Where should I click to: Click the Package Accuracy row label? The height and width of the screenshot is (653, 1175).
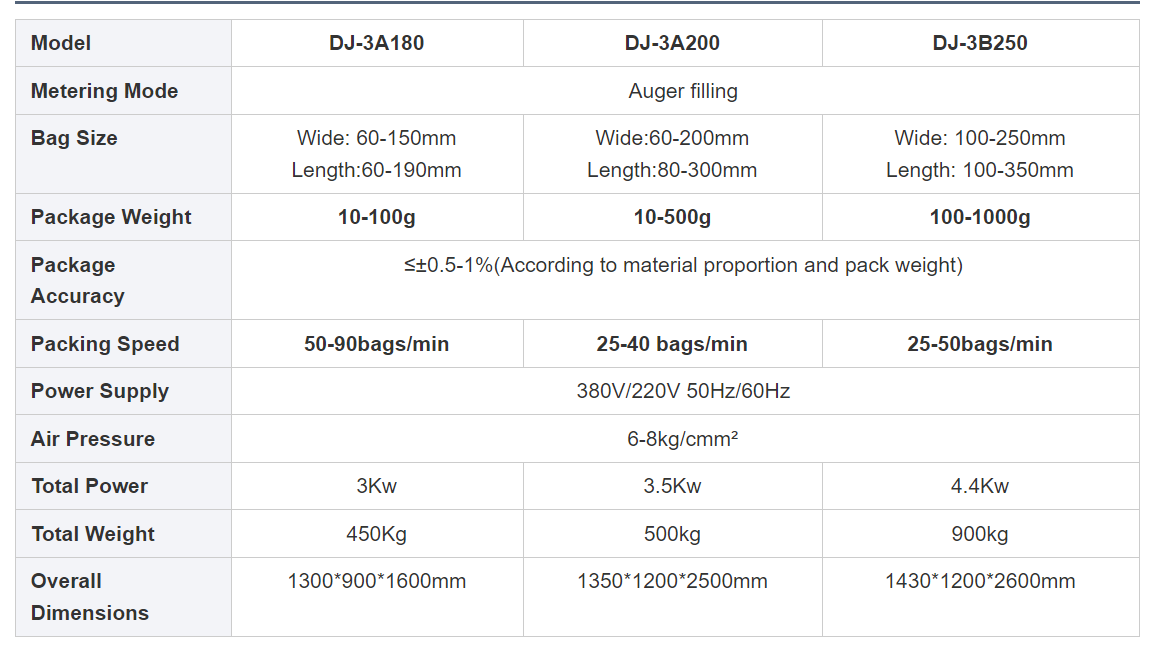point(77,280)
